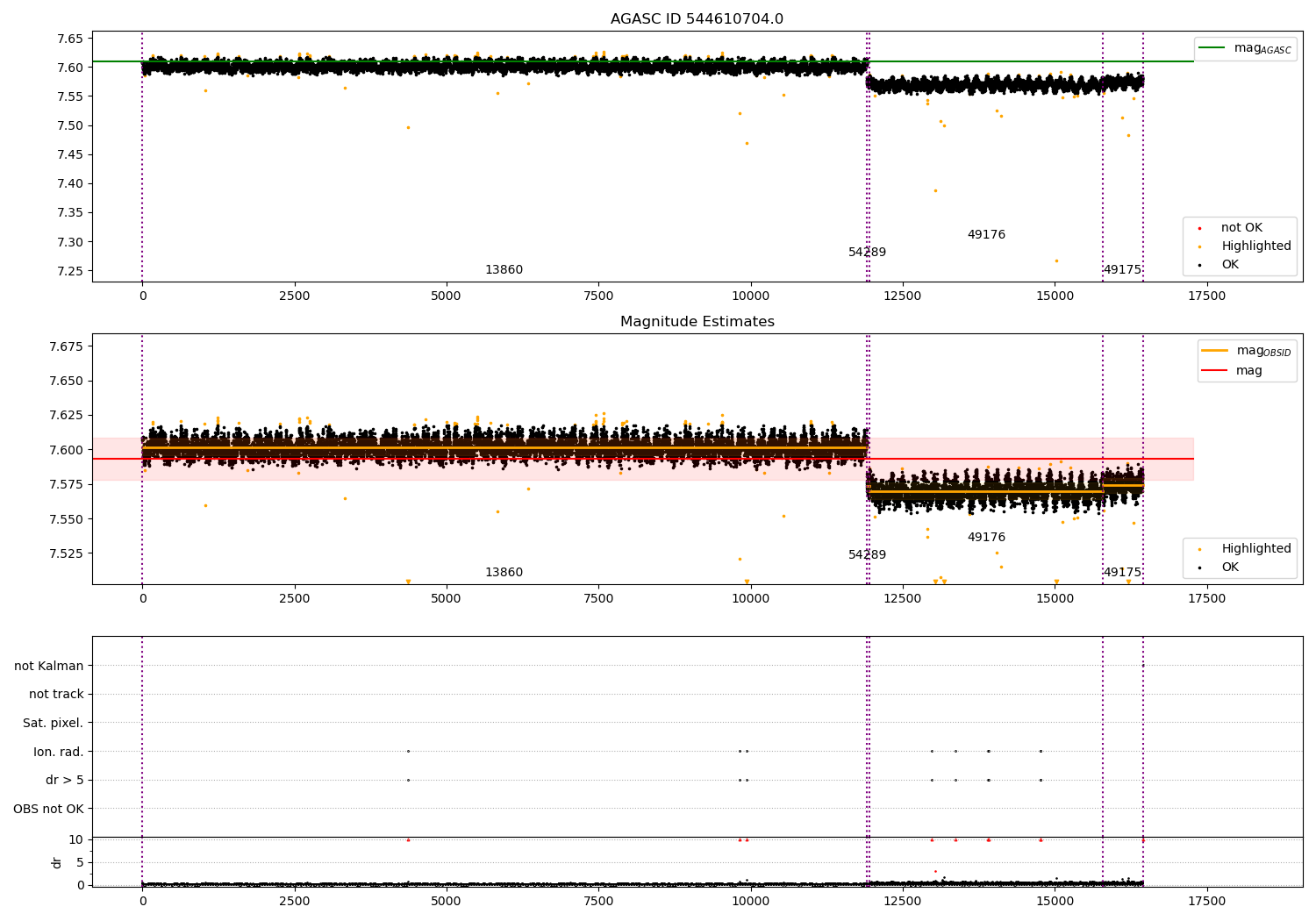Click y-axis tick "7.40" in AGASC ID plot
The height and width of the screenshot is (921, 1316).
click(71, 184)
